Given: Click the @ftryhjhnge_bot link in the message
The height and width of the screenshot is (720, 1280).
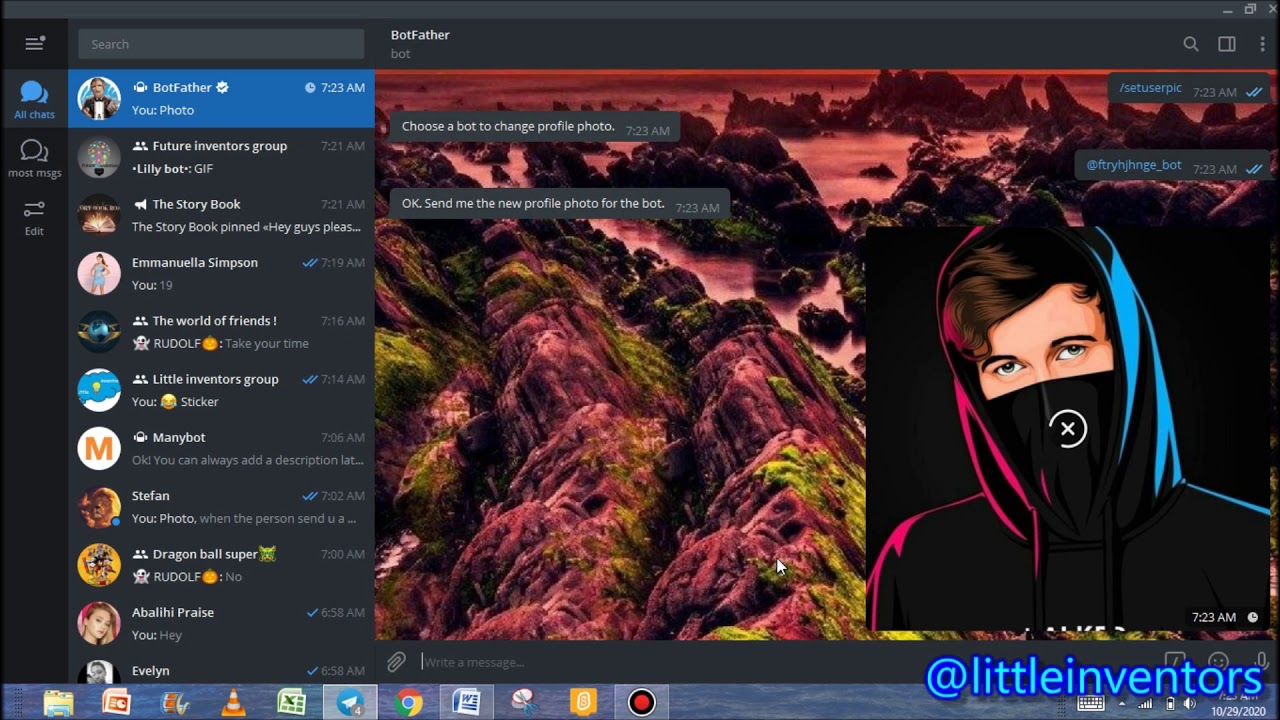Looking at the screenshot, I should point(1134,165).
